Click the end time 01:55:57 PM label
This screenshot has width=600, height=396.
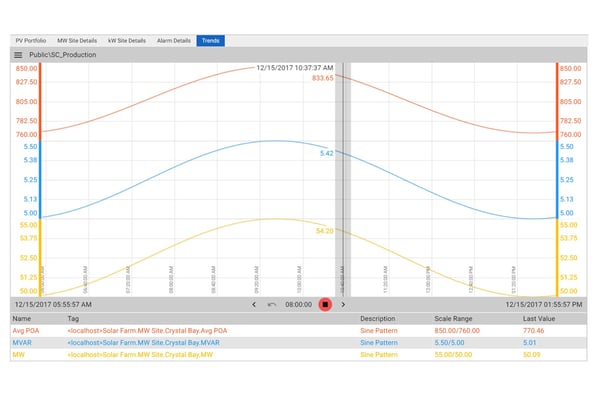coord(544,305)
